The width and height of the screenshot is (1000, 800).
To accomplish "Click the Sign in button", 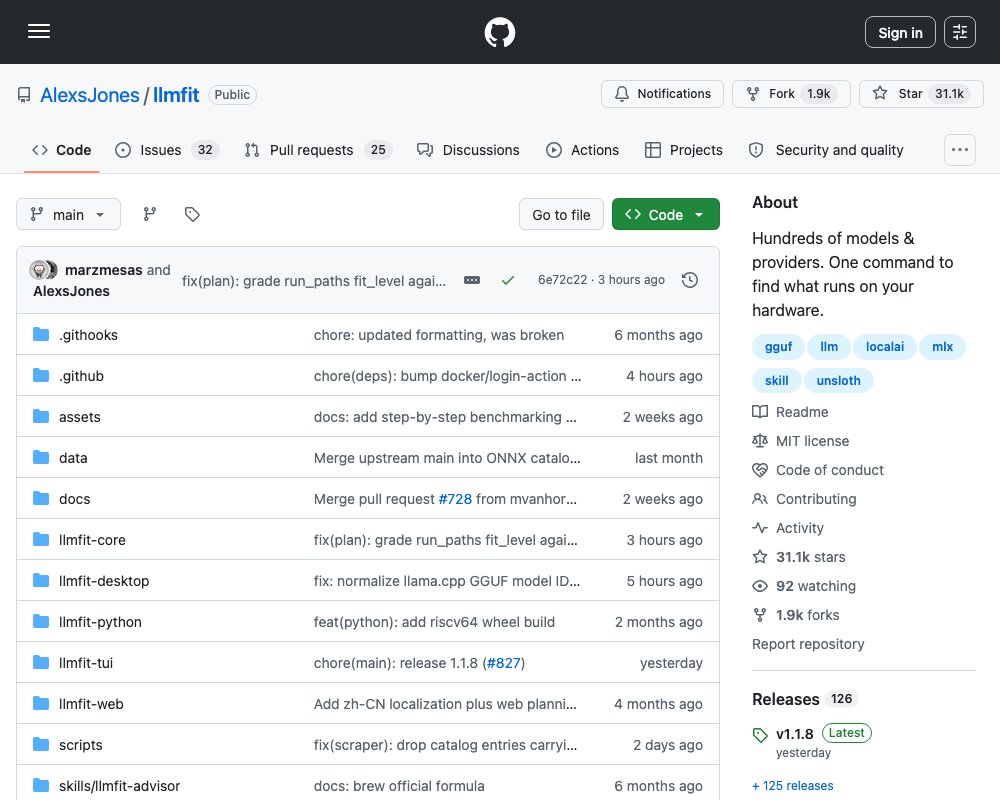I will point(900,32).
